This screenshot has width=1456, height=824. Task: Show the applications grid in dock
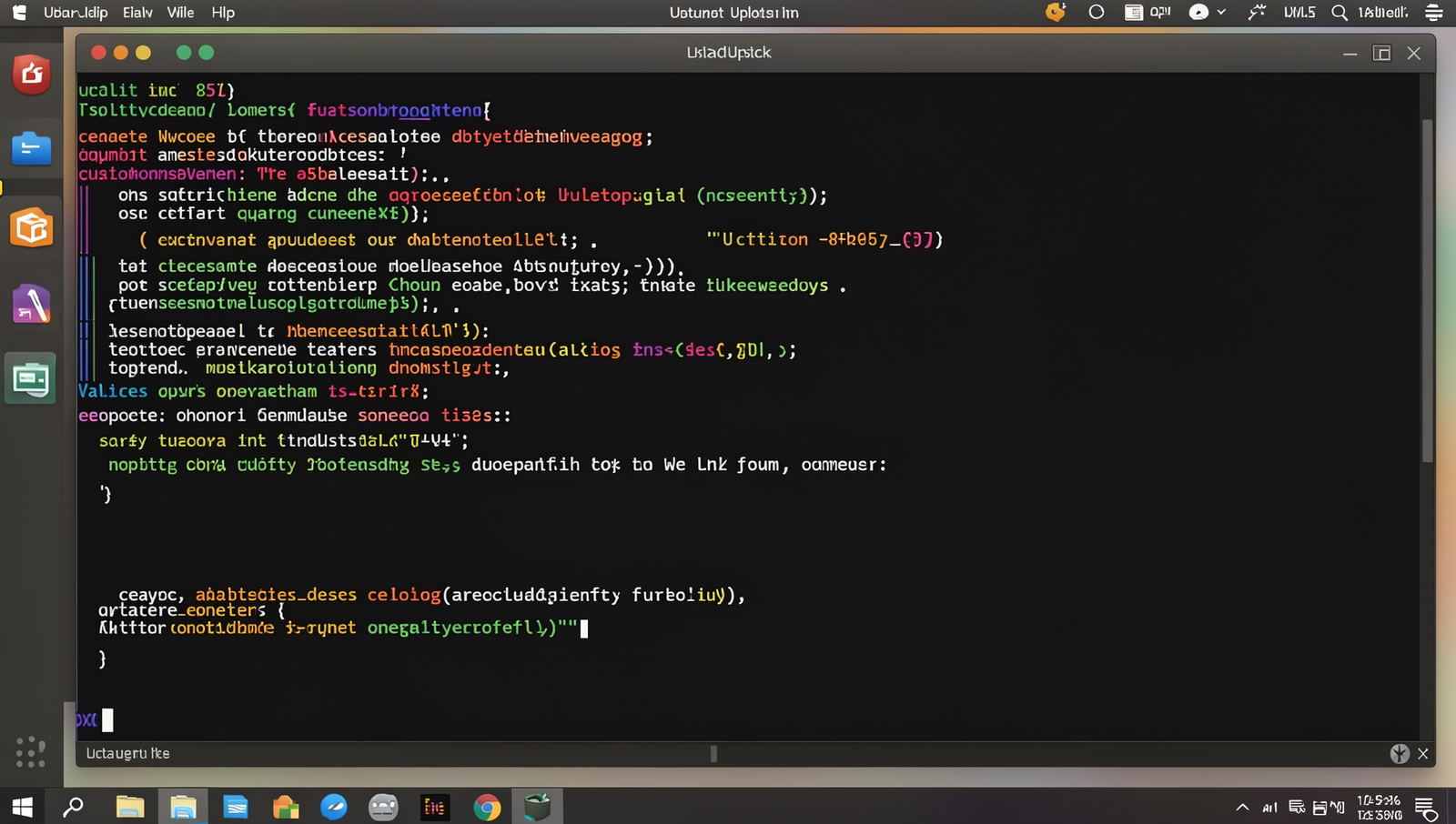[x=31, y=752]
